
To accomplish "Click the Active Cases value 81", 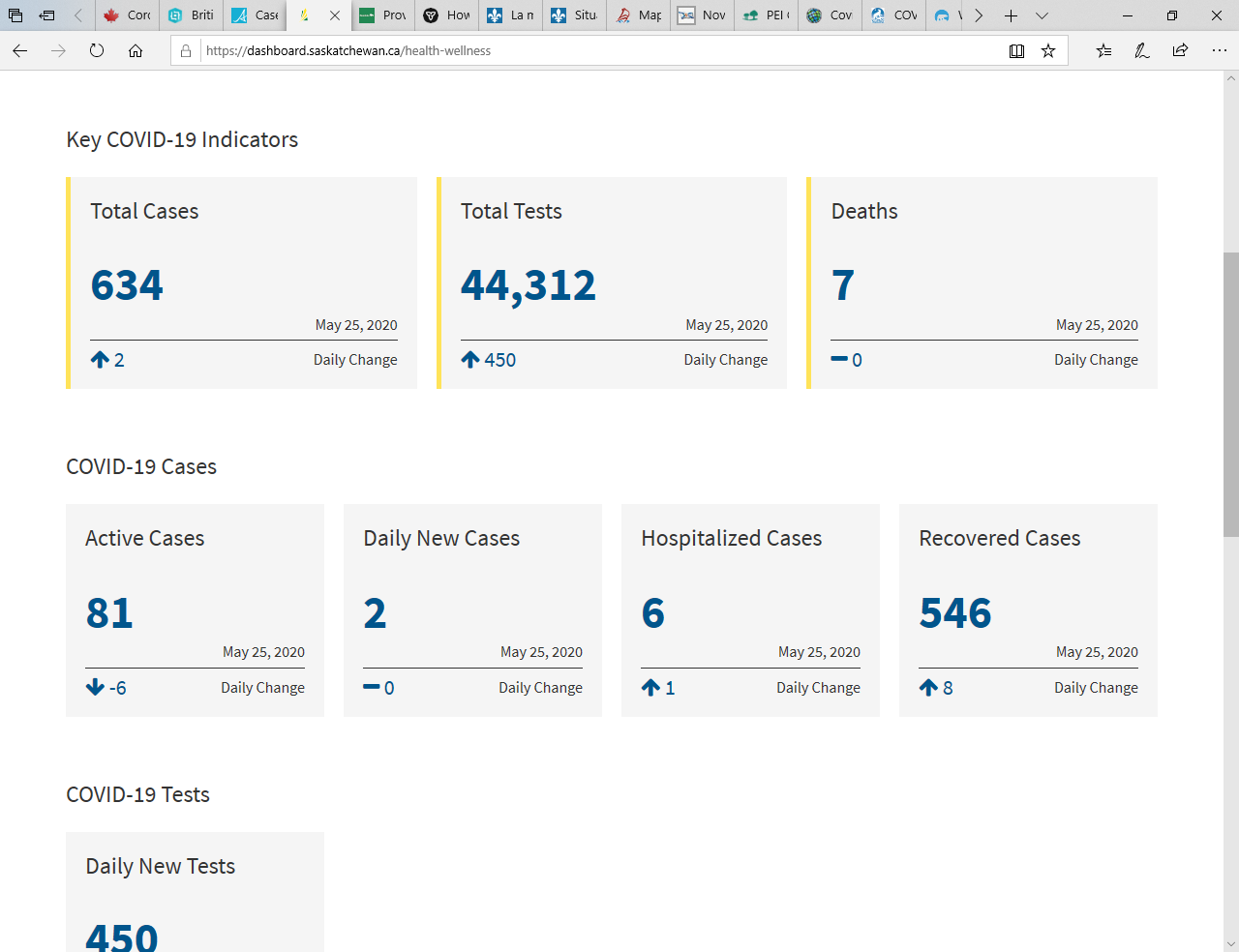I will coord(109,613).
